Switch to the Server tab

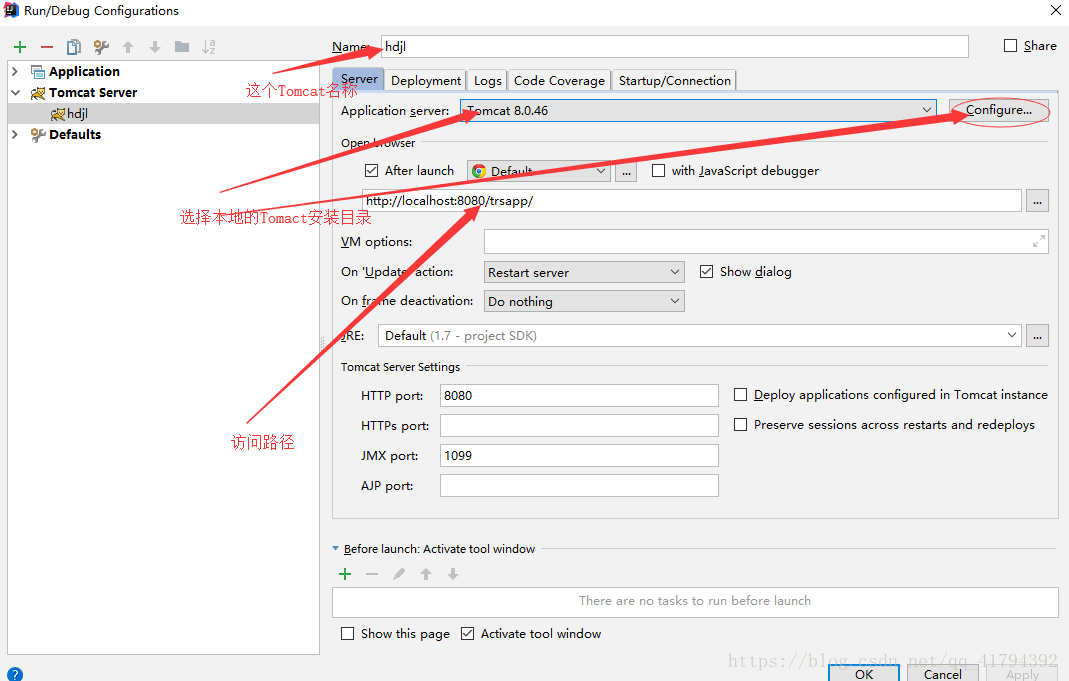[359, 79]
